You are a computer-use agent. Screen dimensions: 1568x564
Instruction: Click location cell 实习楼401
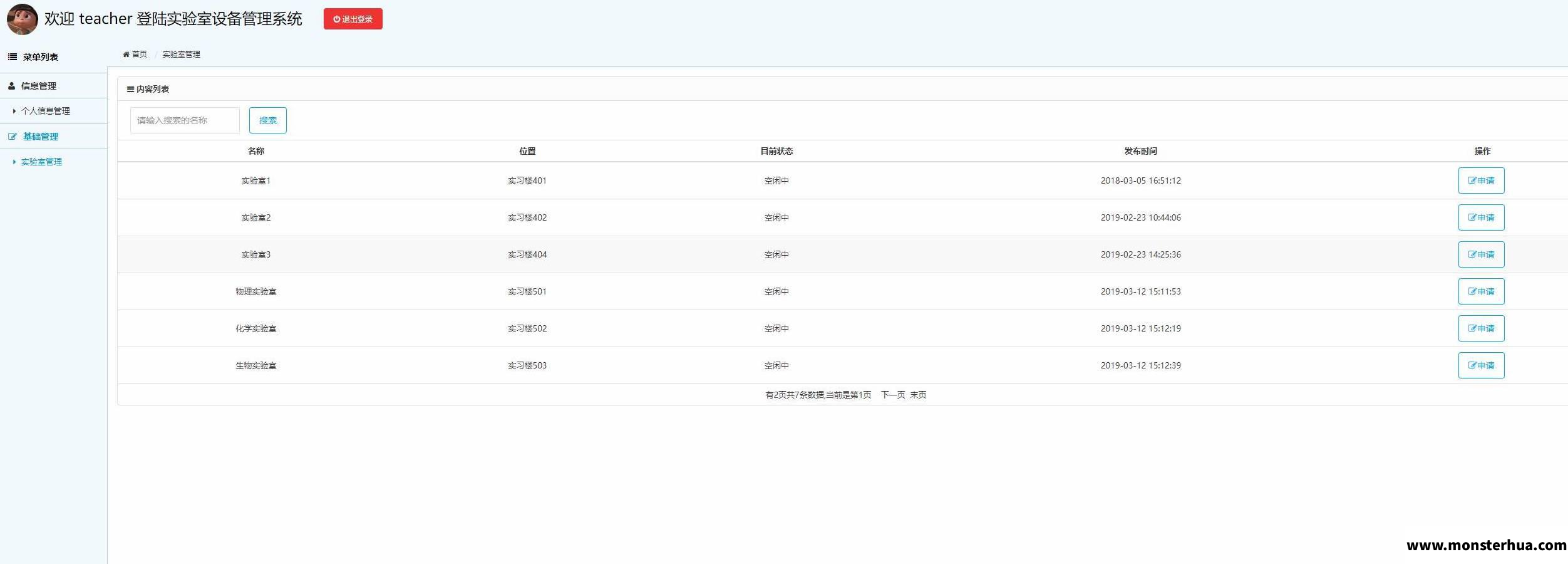[527, 180]
